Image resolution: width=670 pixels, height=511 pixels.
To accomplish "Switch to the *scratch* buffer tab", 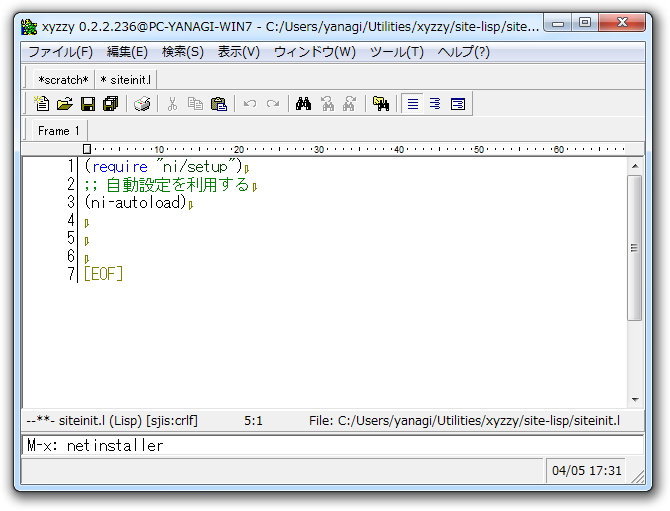I will (63, 80).
